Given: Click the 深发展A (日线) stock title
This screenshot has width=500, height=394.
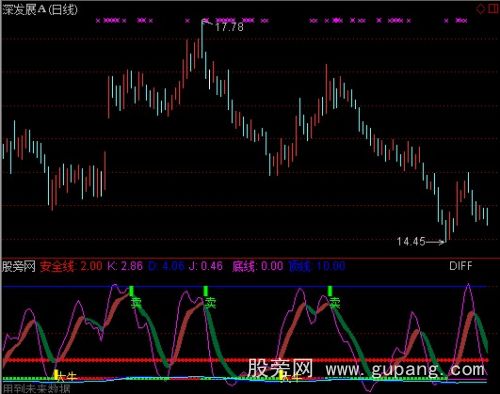Looking at the screenshot, I should tap(40, 9).
